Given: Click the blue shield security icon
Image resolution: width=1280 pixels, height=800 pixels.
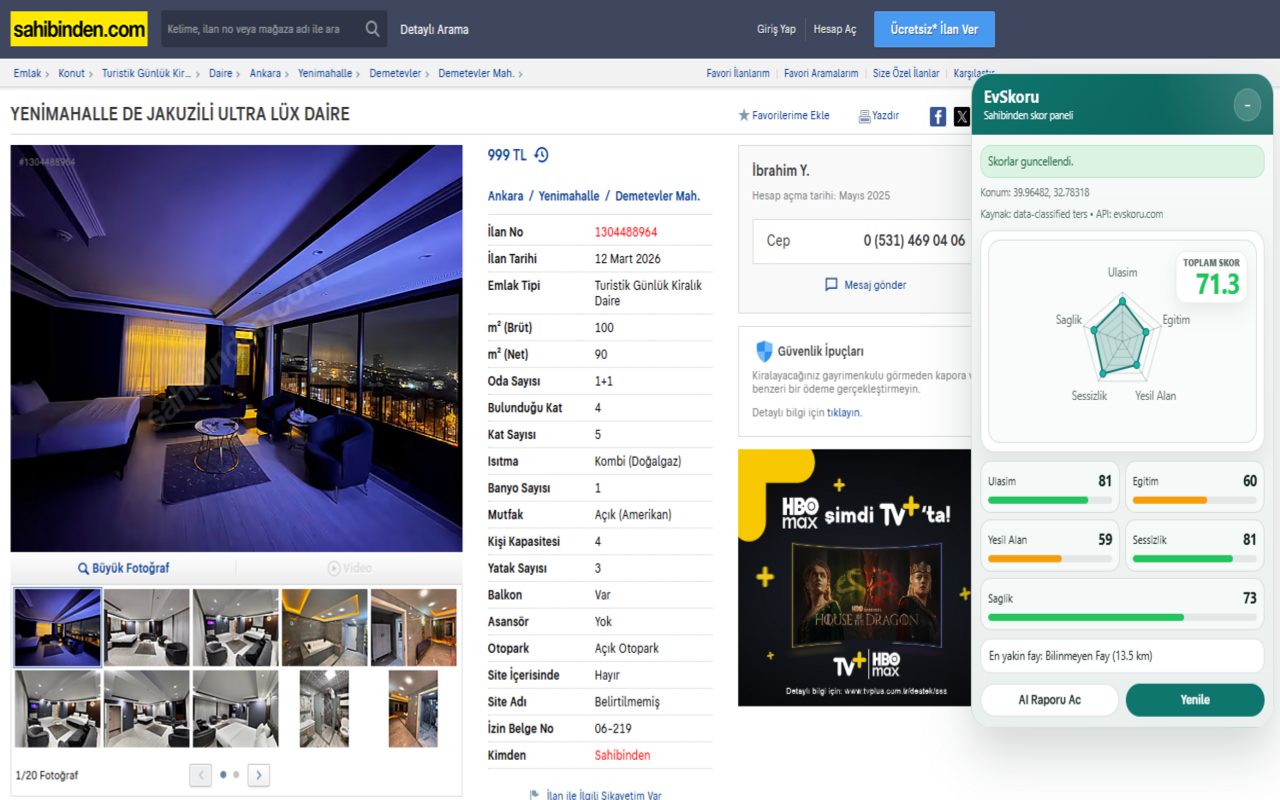Looking at the screenshot, I should pyautogui.click(x=764, y=351).
